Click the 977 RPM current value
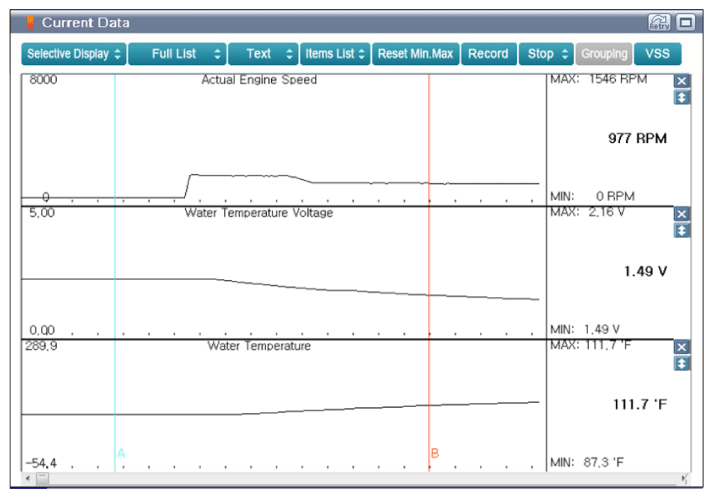This screenshot has height=498, width=713. 638,138
